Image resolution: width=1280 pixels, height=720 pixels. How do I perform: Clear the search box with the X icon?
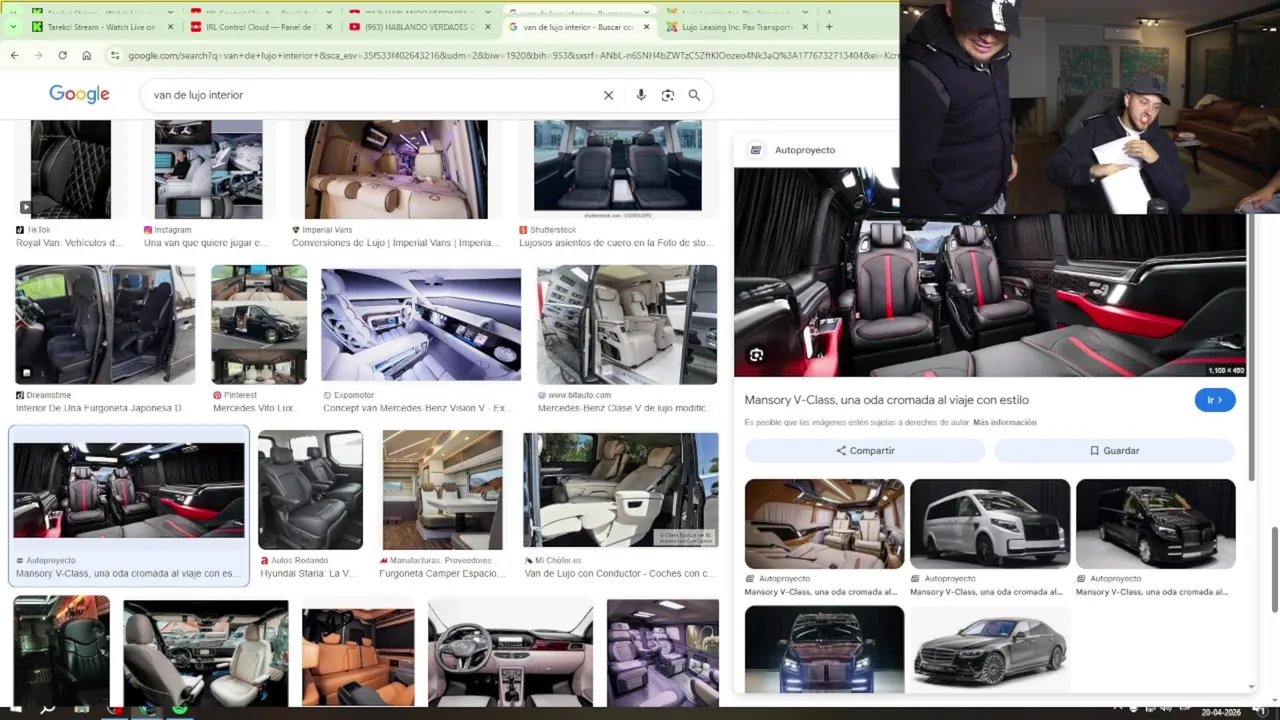click(608, 95)
